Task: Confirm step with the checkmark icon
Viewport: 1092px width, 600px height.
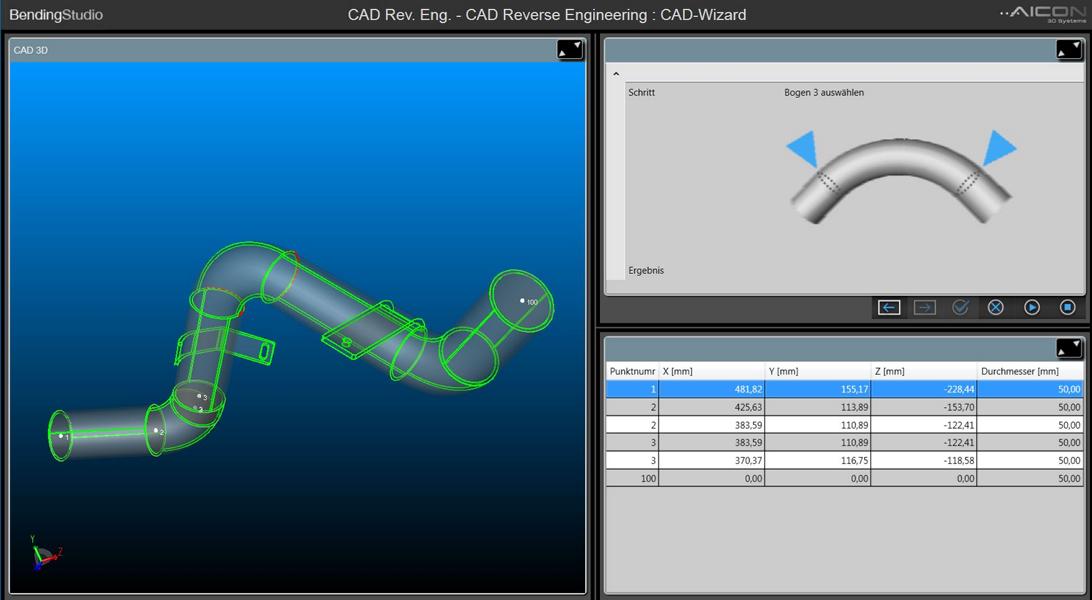Action: coord(960,307)
